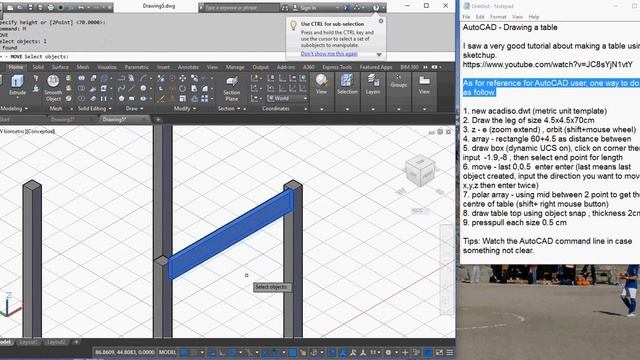Image resolution: width=640 pixels, height=360 pixels.
Task: Click the ViewCube in the viewport
Action: click(420, 171)
